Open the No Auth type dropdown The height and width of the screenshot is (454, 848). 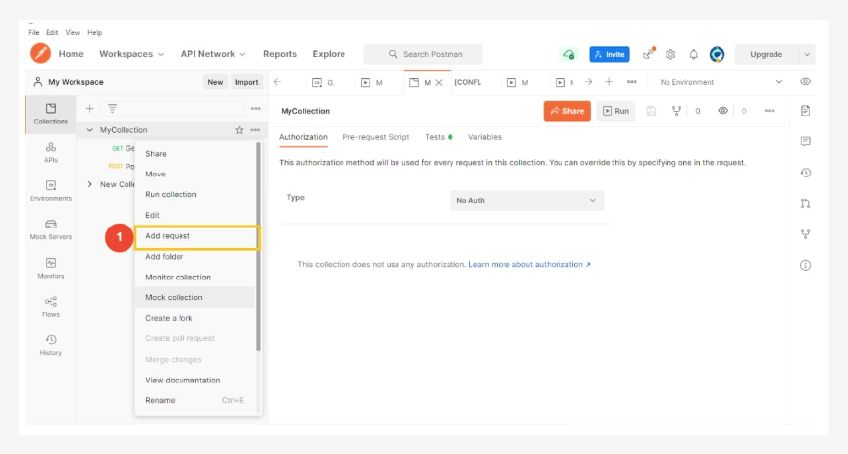(x=527, y=200)
